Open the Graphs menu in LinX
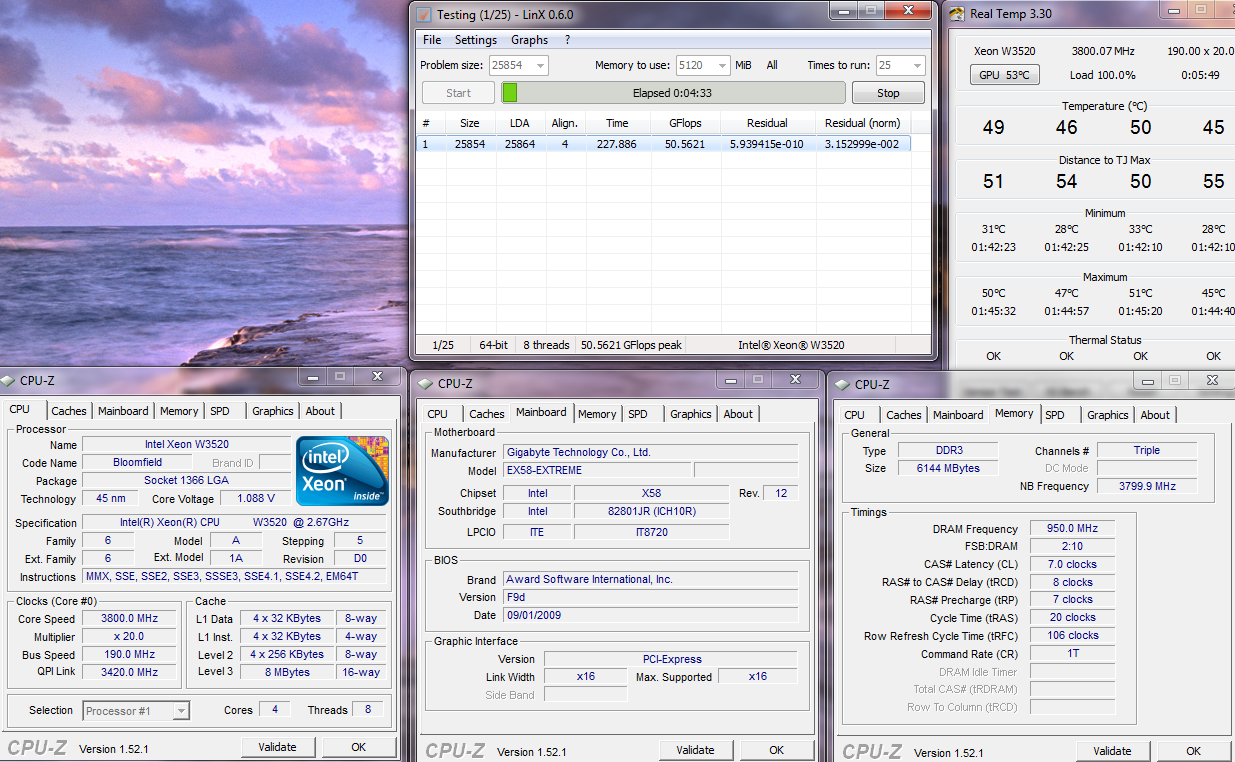This screenshot has width=1235, height=762. 529,40
